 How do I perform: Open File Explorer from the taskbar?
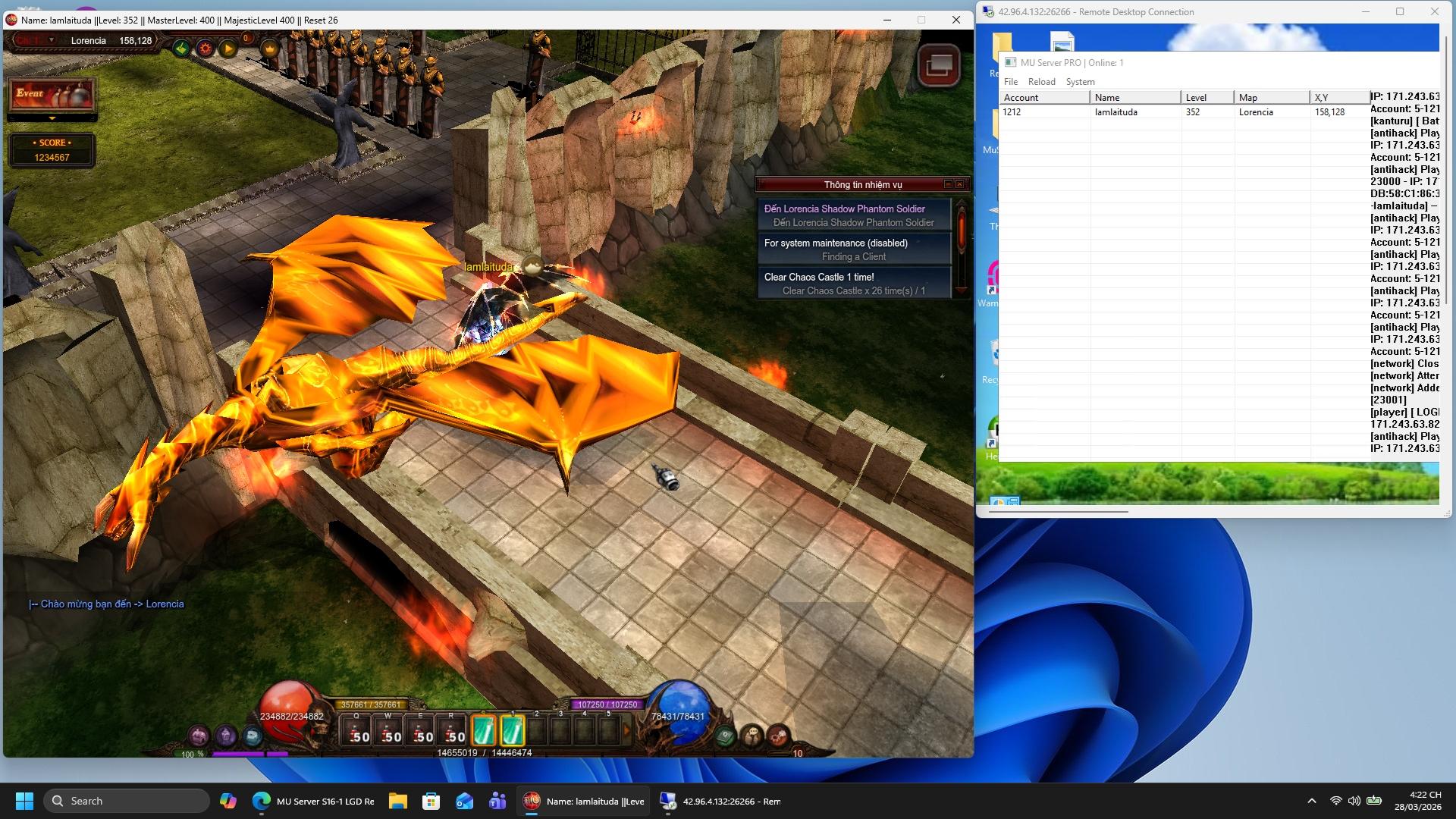pyautogui.click(x=397, y=801)
